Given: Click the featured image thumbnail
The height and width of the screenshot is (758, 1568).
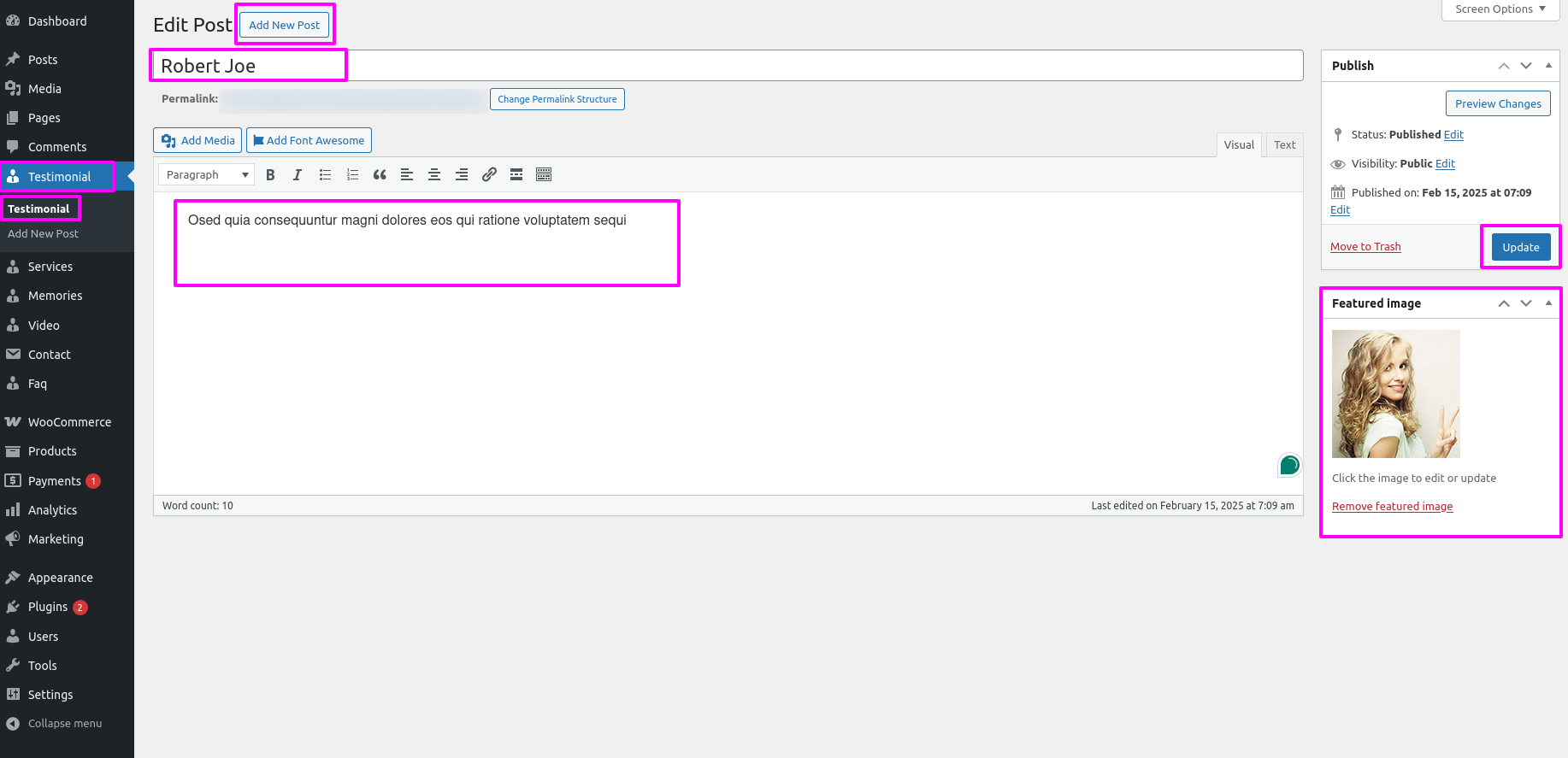Looking at the screenshot, I should [x=1395, y=394].
